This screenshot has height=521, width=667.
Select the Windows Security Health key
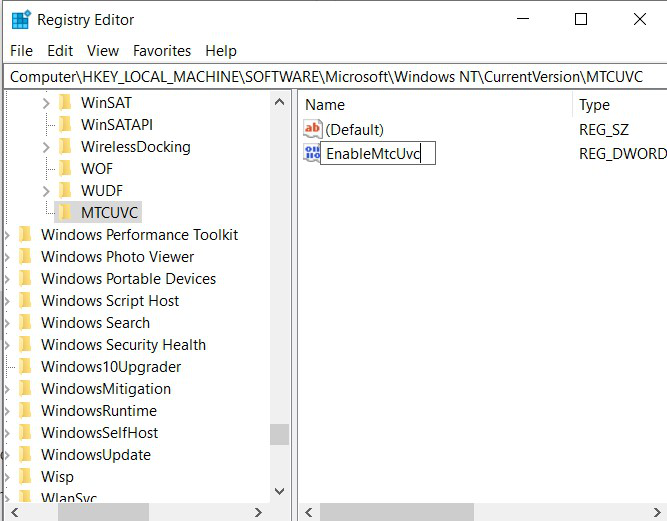click(x=123, y=344)
